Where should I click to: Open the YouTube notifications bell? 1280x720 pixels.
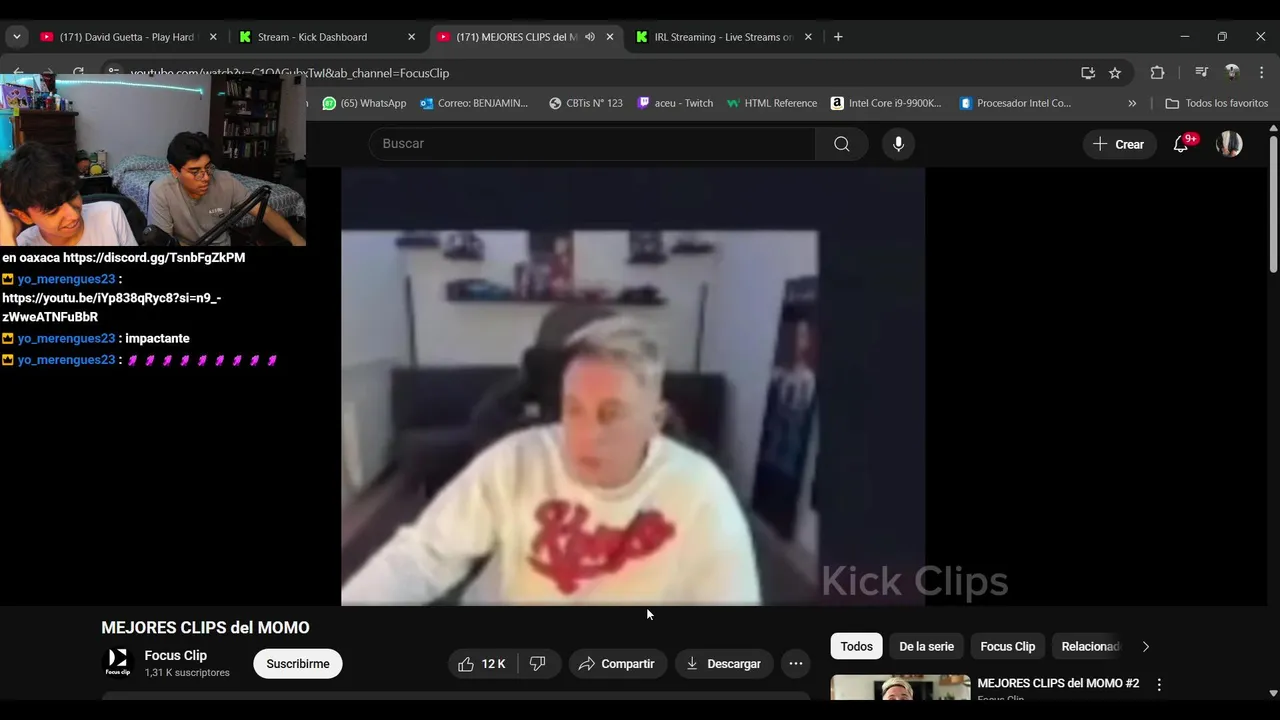[1181, 144]
